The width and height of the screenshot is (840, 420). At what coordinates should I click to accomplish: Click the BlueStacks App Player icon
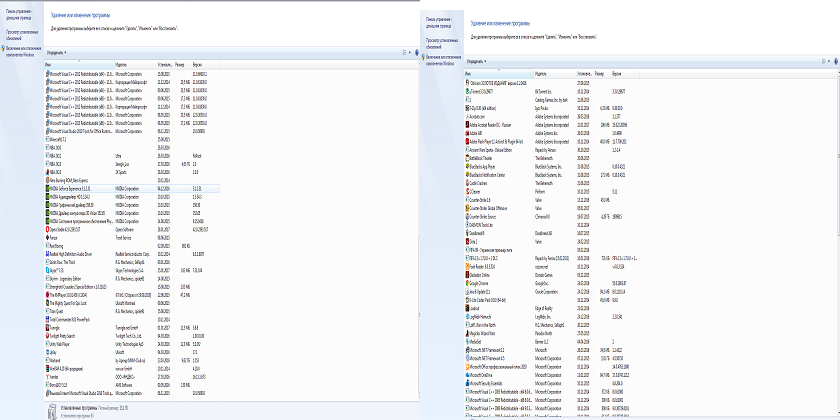tap(468, 167)
